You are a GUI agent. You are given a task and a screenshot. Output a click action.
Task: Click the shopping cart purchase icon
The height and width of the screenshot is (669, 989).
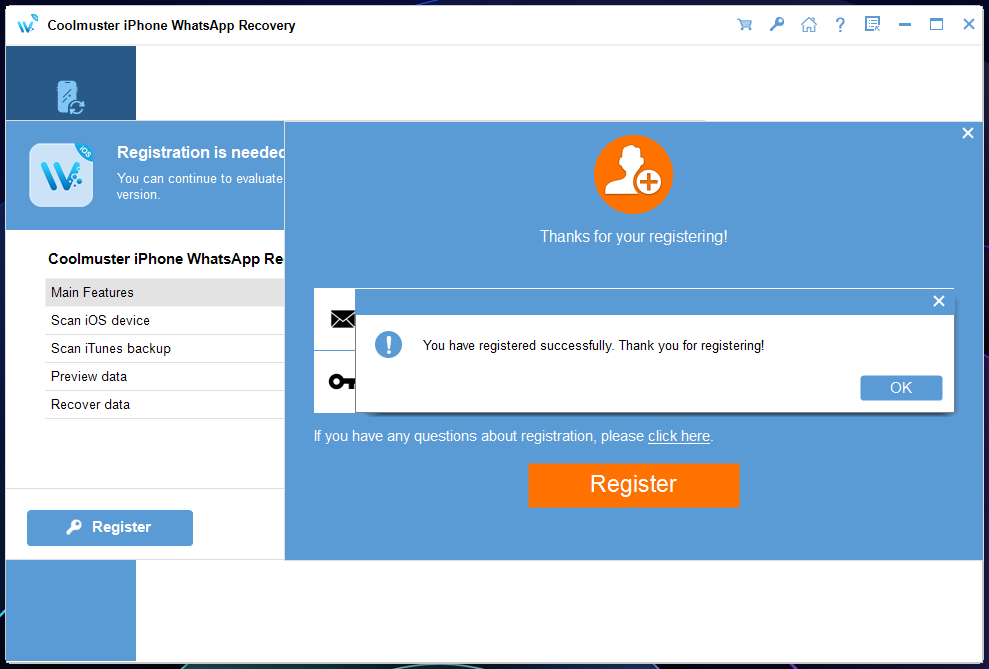pos(744,25)
